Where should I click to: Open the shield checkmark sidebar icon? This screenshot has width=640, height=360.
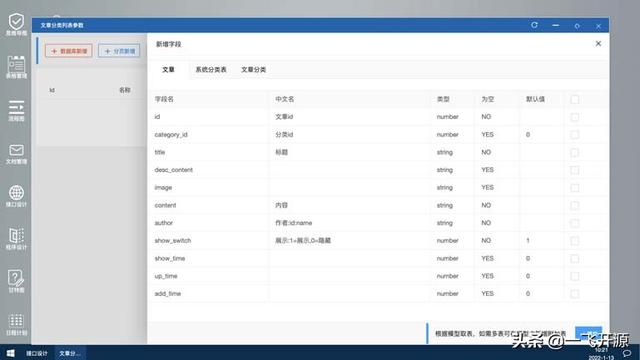(x=16, y=21)
